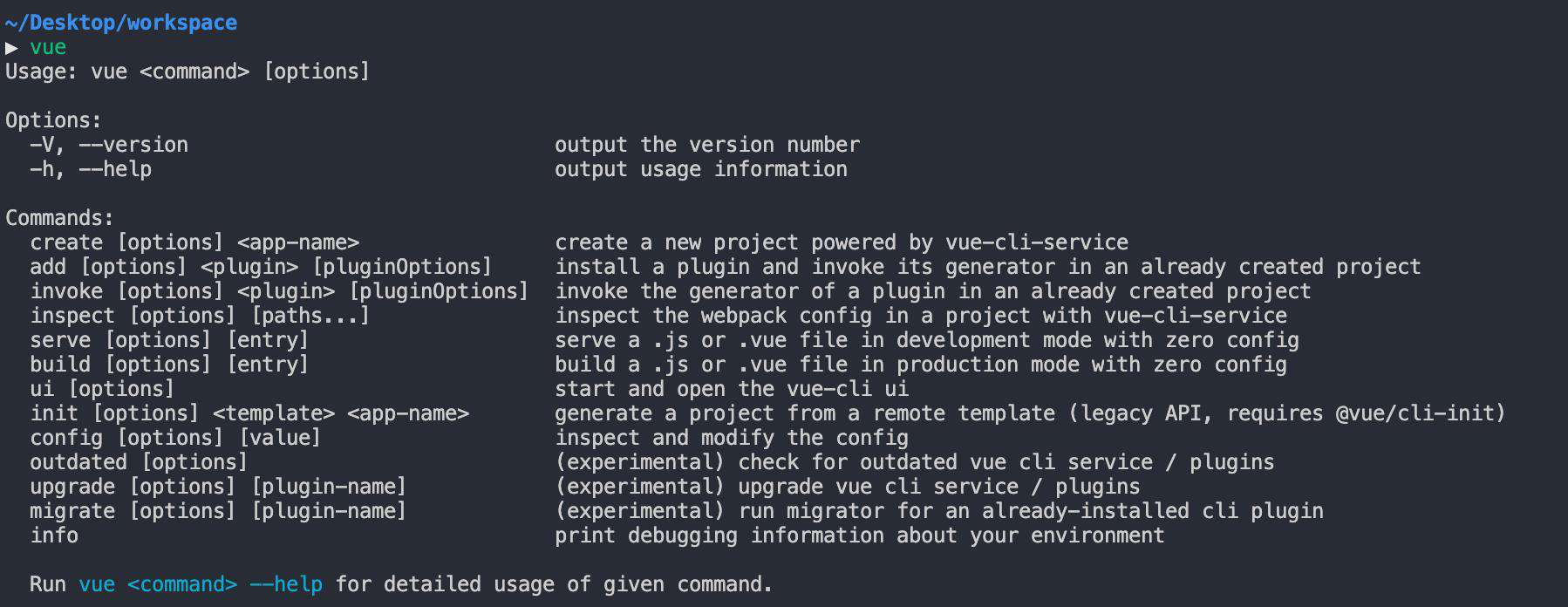This screenshot has width=1568, height=607.
Task: Click the info command entry
Action: (54, 535)
